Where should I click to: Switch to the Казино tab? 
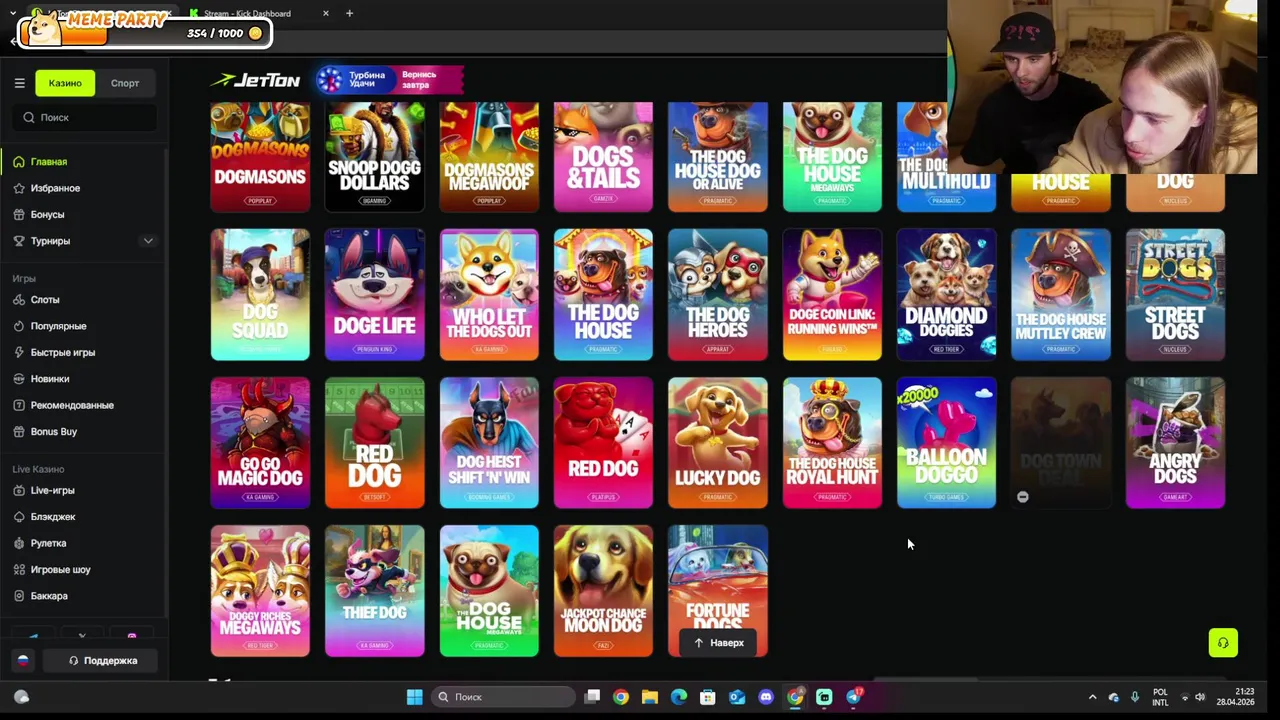coord(65,83)
